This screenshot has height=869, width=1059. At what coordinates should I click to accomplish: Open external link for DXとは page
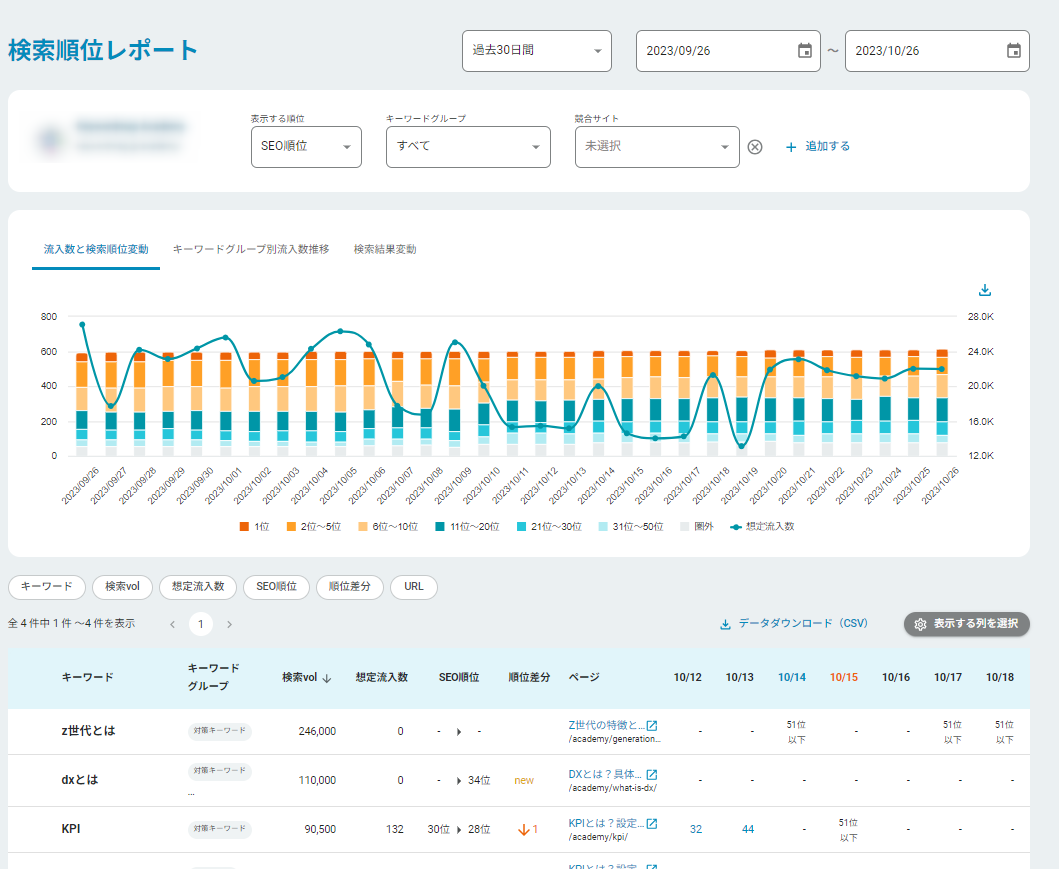pos(652,775)
